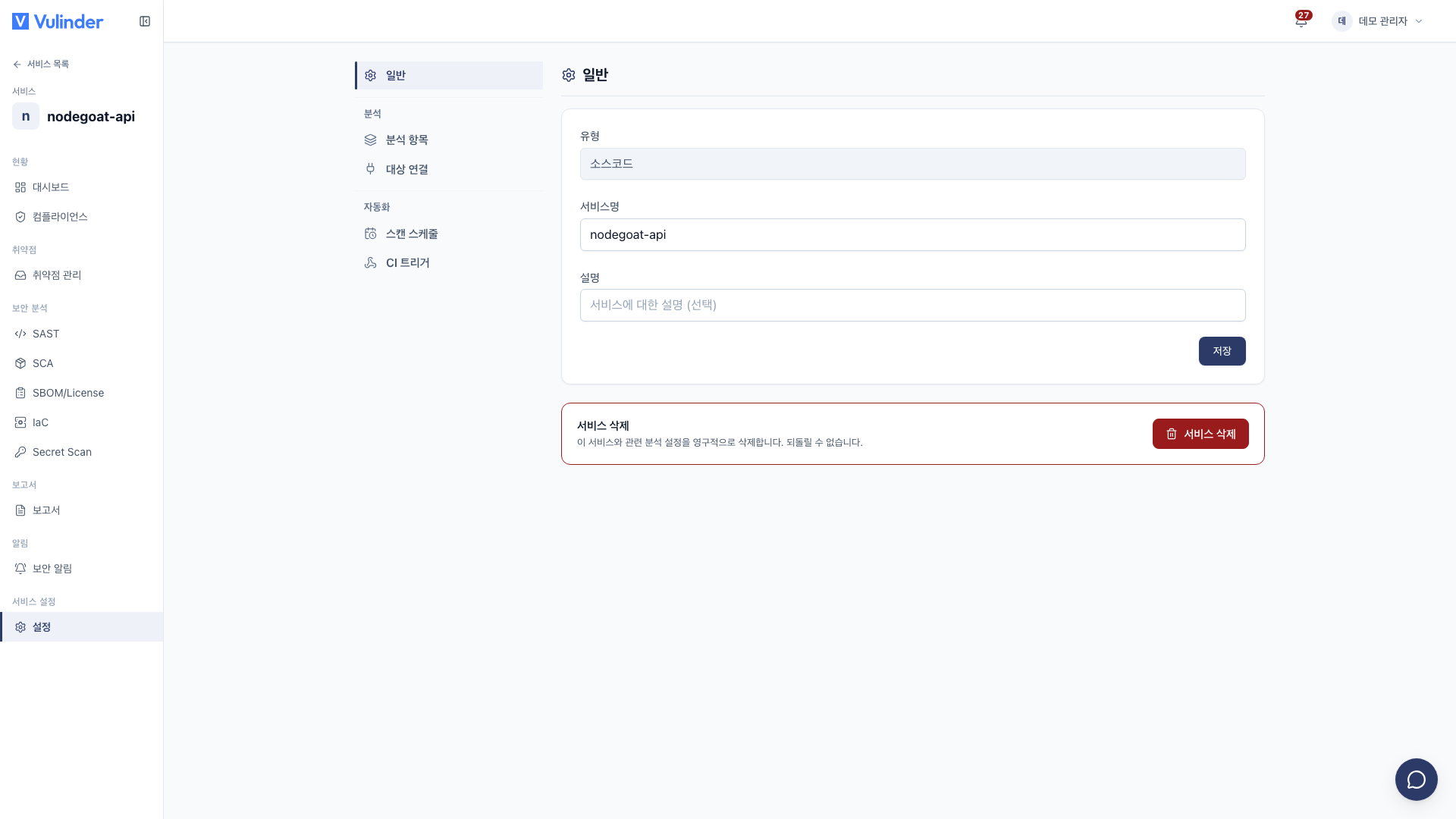Open notifications bell showing 27 alerts
The height and width of the screenshot is (819, 1456).
click(1301, 20)
